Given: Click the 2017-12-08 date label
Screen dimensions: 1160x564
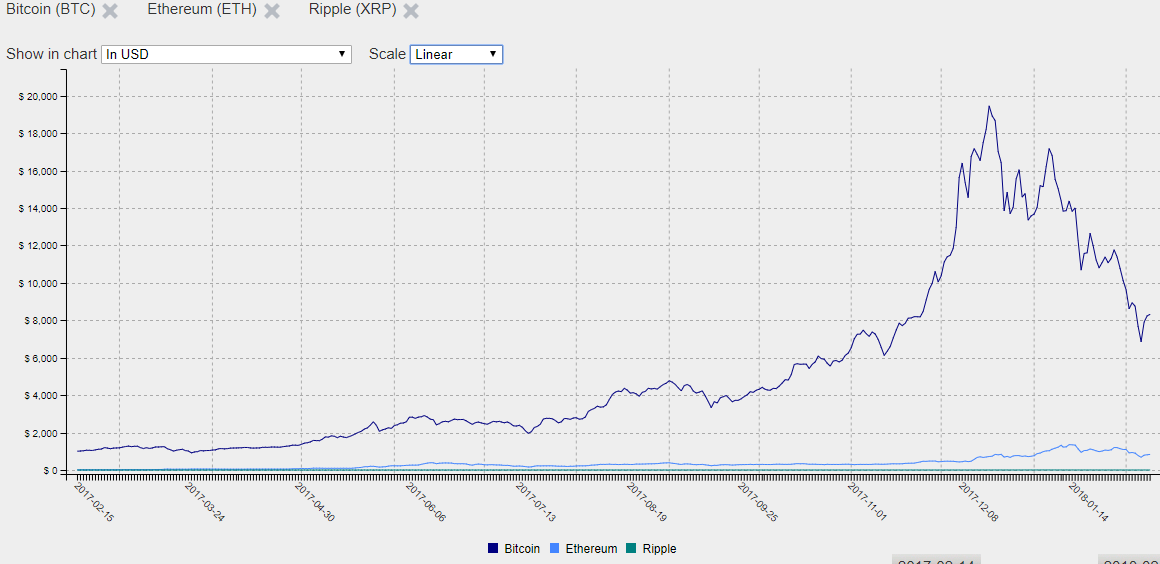Looking at the screenshot, I should (x=977, y=502).
